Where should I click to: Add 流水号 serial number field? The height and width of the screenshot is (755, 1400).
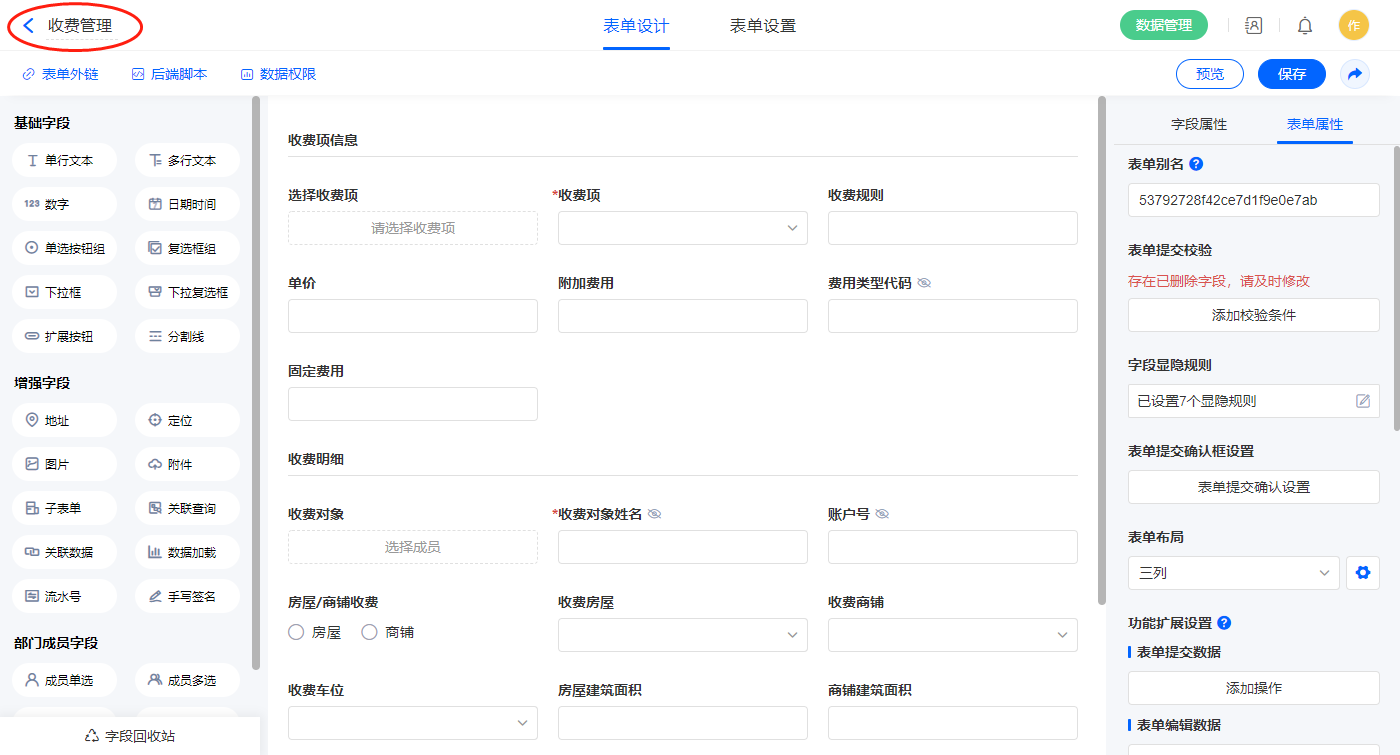pyautogui.click(x=64, y=596)
